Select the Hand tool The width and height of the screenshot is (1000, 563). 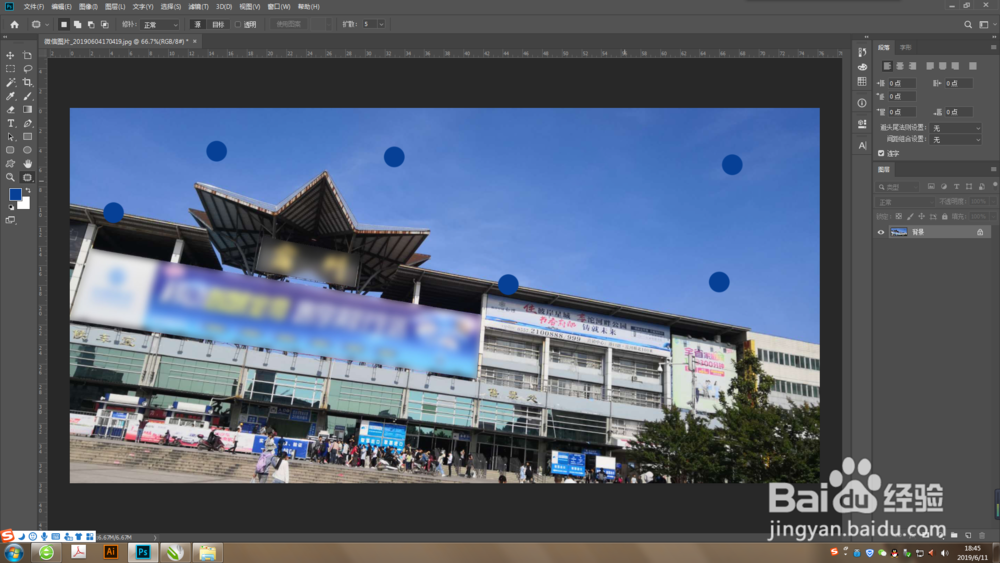(27, 164)
